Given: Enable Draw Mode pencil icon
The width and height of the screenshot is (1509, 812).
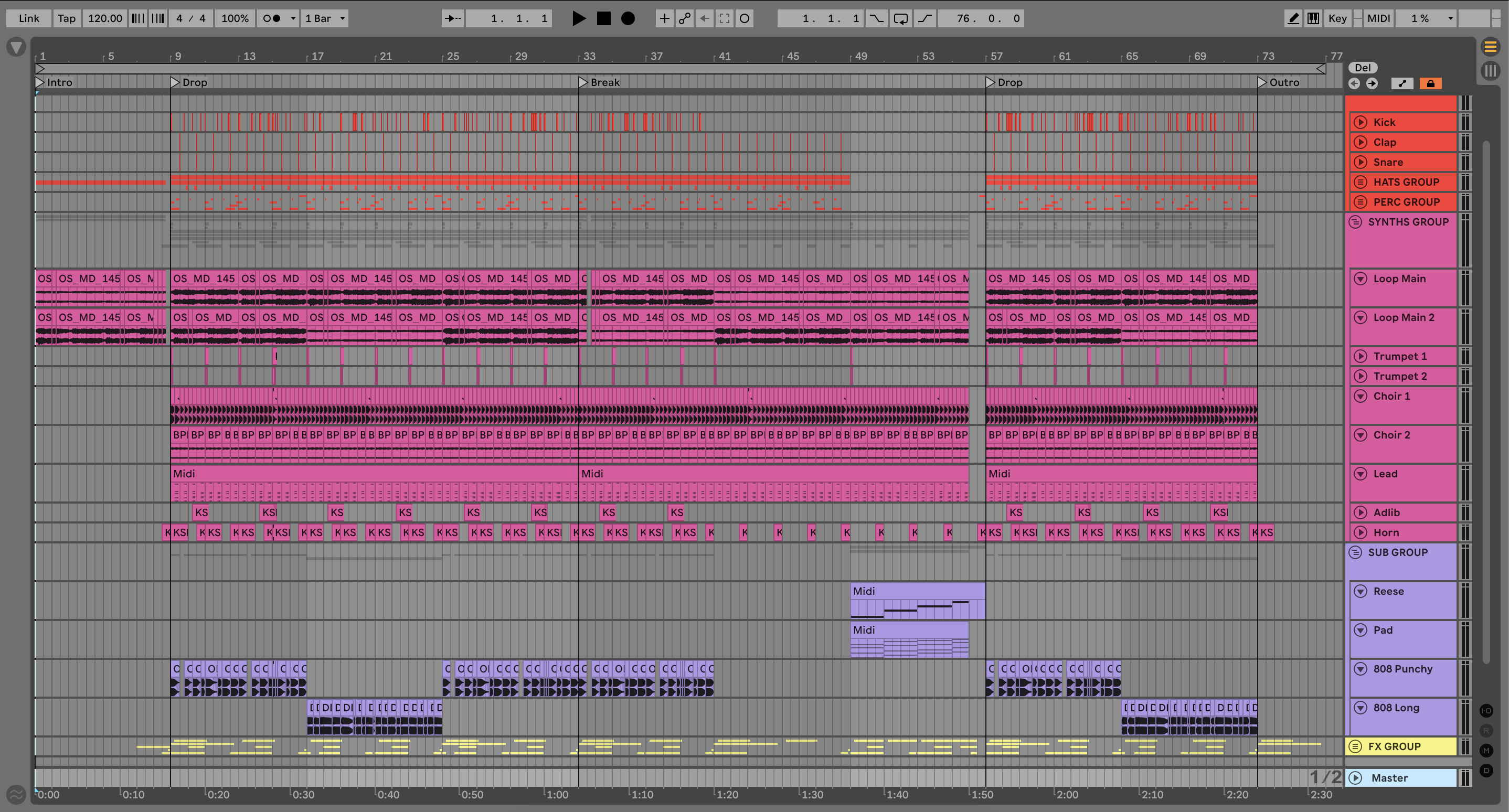Looking at the screenshot, I should [x=1293, y=18].
